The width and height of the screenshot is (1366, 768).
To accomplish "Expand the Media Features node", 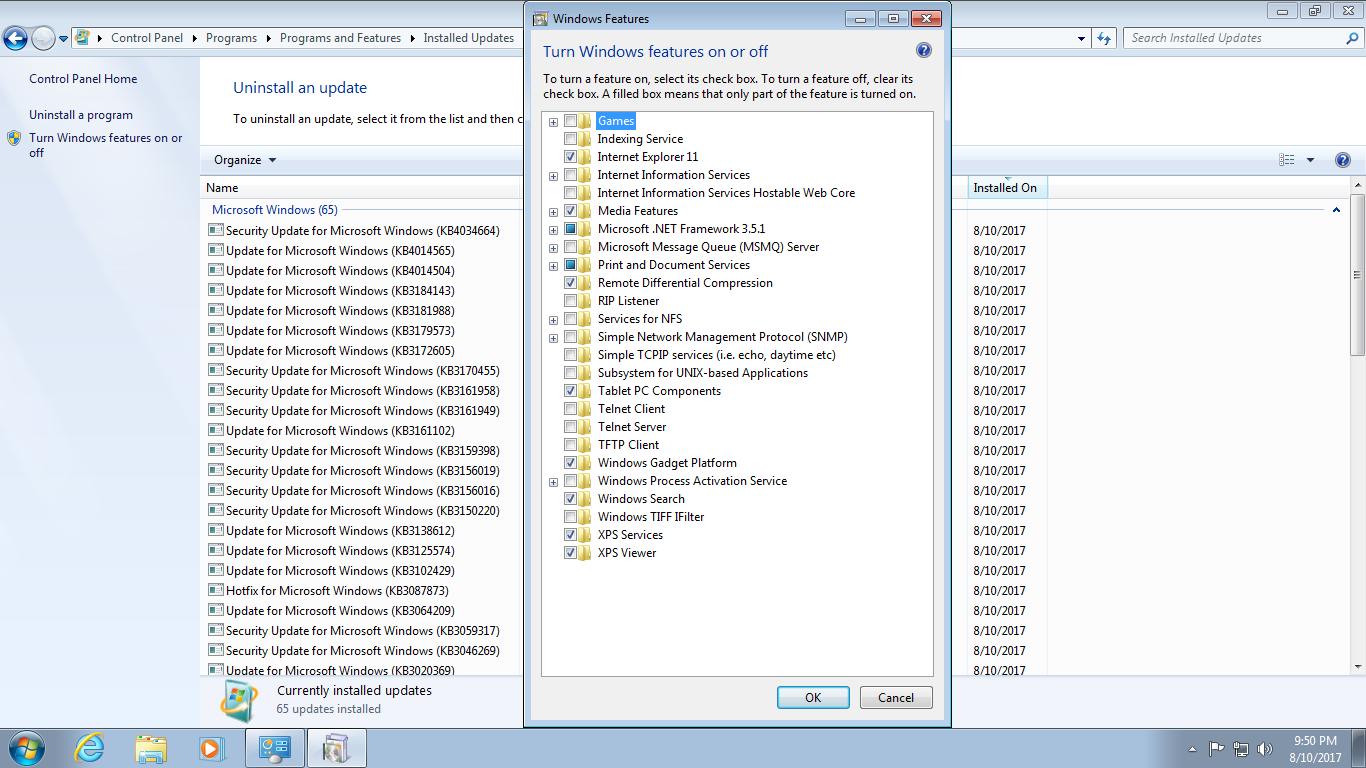I will [553, 212].
